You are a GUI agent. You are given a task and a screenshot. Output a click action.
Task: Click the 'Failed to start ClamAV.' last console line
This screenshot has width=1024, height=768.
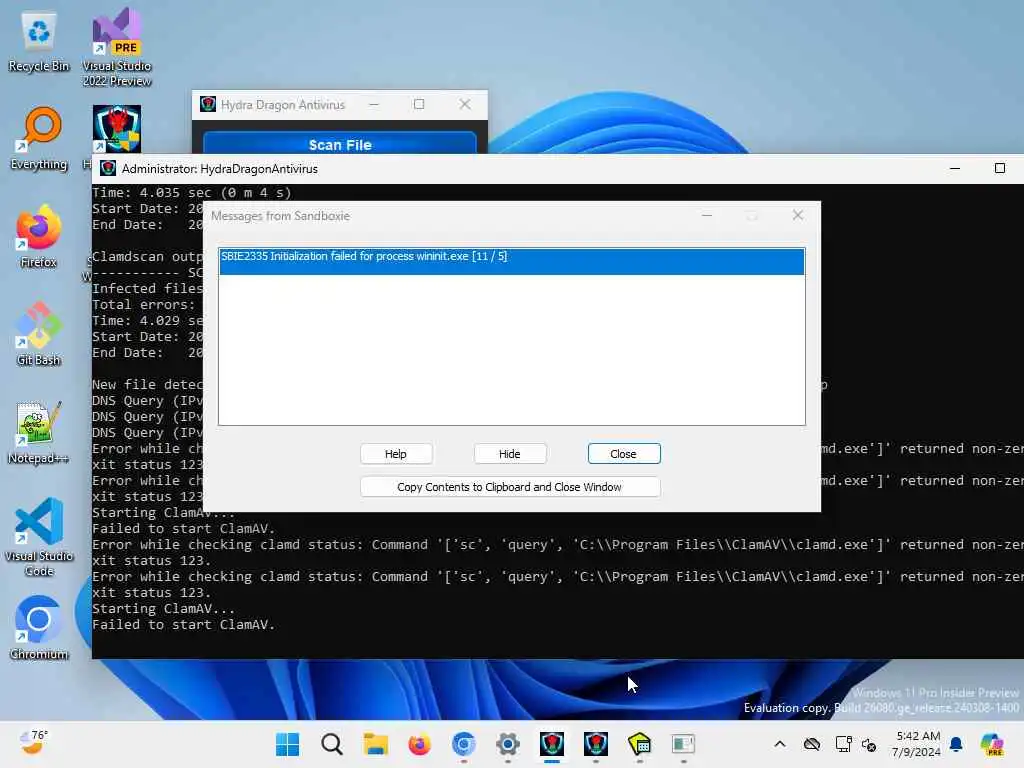[x=184, y=625]
